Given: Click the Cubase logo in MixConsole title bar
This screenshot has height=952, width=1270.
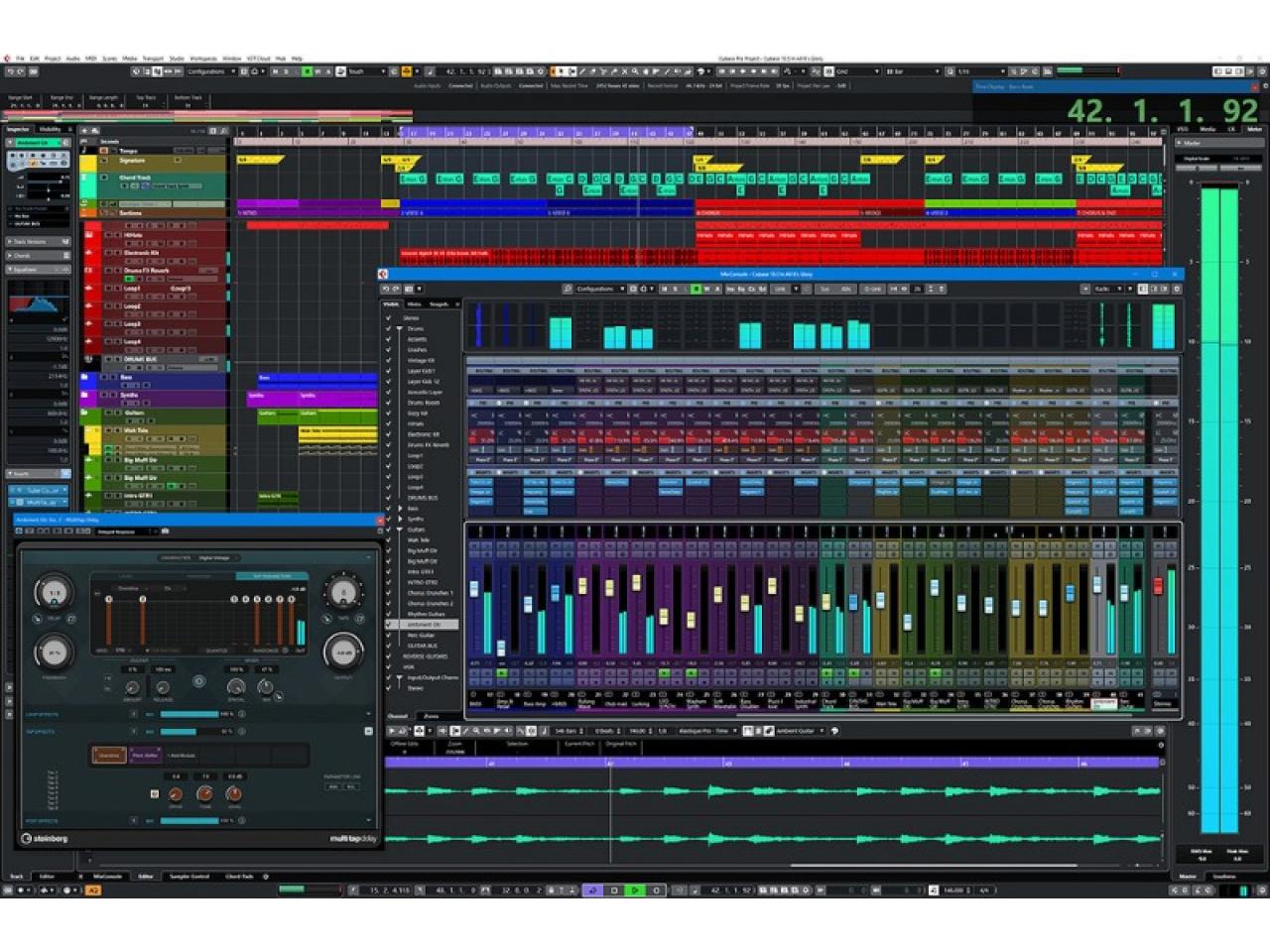Looking at the screenshot, I should coord(383,274).
